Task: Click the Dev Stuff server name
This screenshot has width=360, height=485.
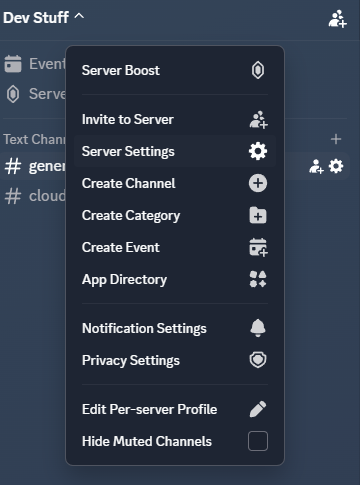Action: 36,17
